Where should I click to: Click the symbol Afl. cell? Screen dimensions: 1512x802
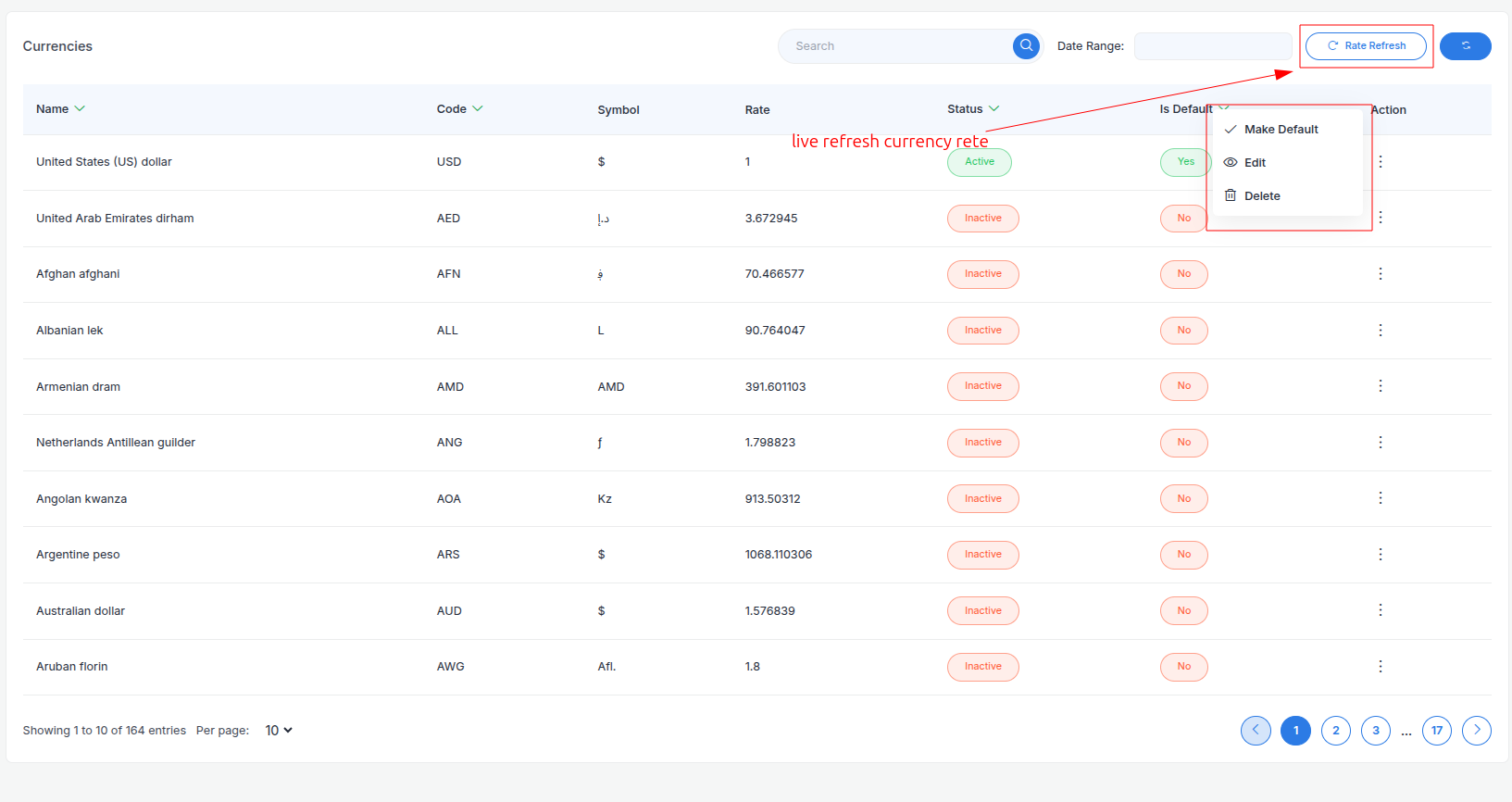[x=606, y=667]
